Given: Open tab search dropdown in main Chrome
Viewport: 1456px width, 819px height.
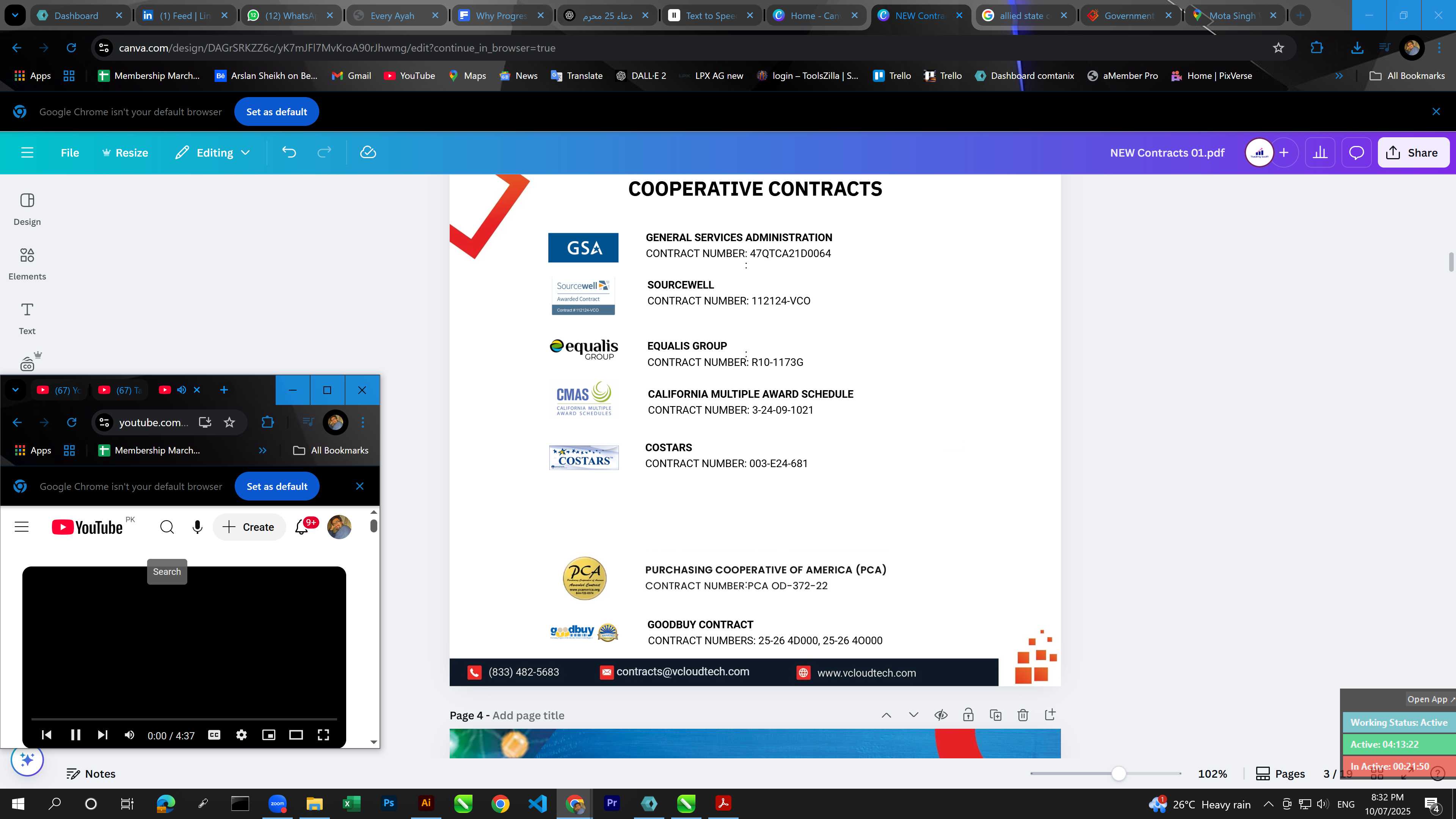Looking at the screenshot, I should [15, 15].
